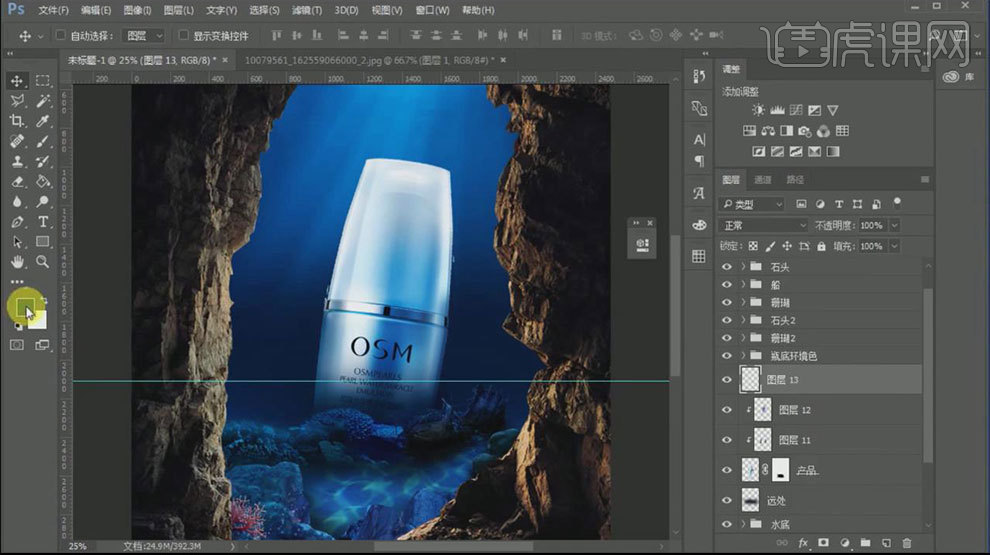Image resolution: width=990 pixels, height=555 pixels.
Task: Select the Blur tool
Action: click(17, 202)
